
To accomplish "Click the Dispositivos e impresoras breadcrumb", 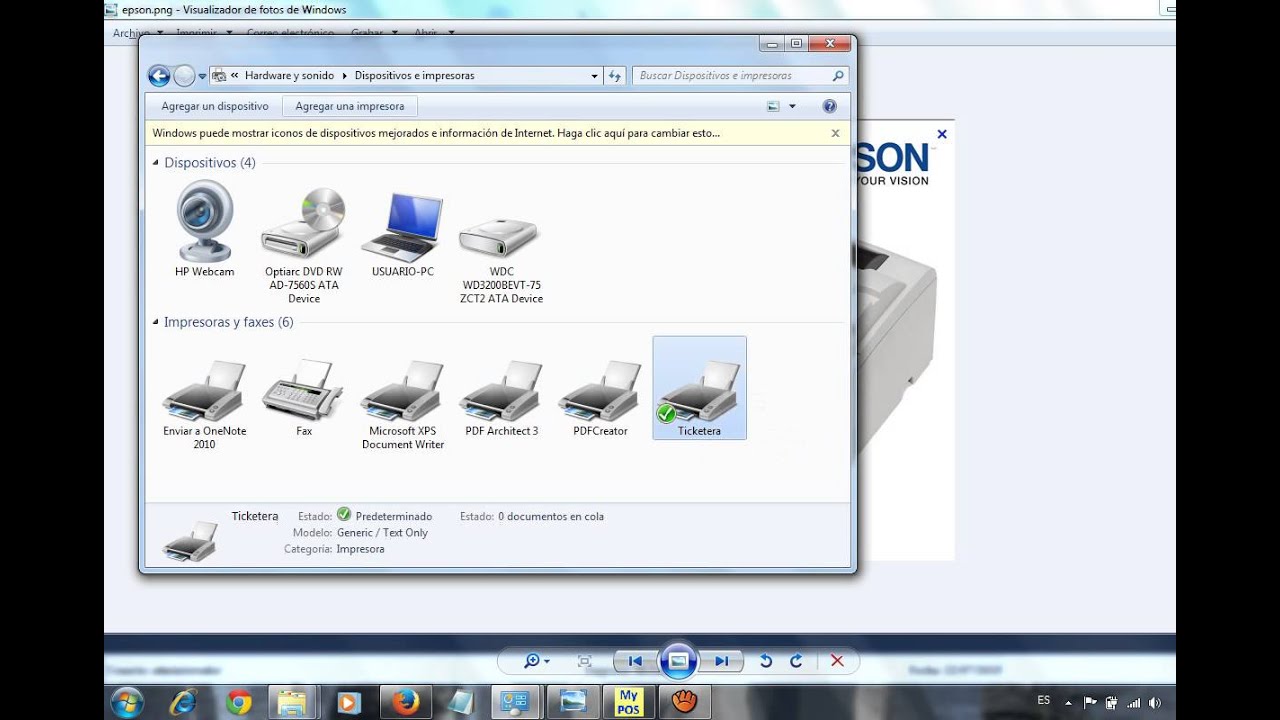I will pos(414,76).
